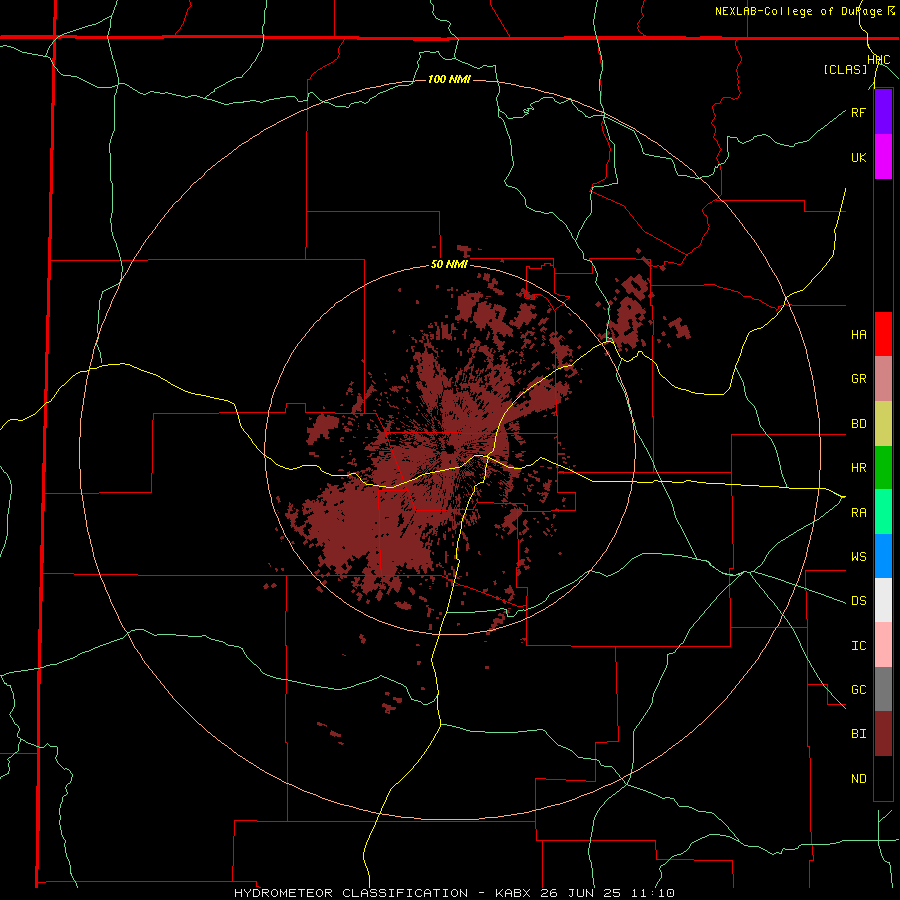
Task: Click the DS white legend swatch
Action: tap(883, 600)
